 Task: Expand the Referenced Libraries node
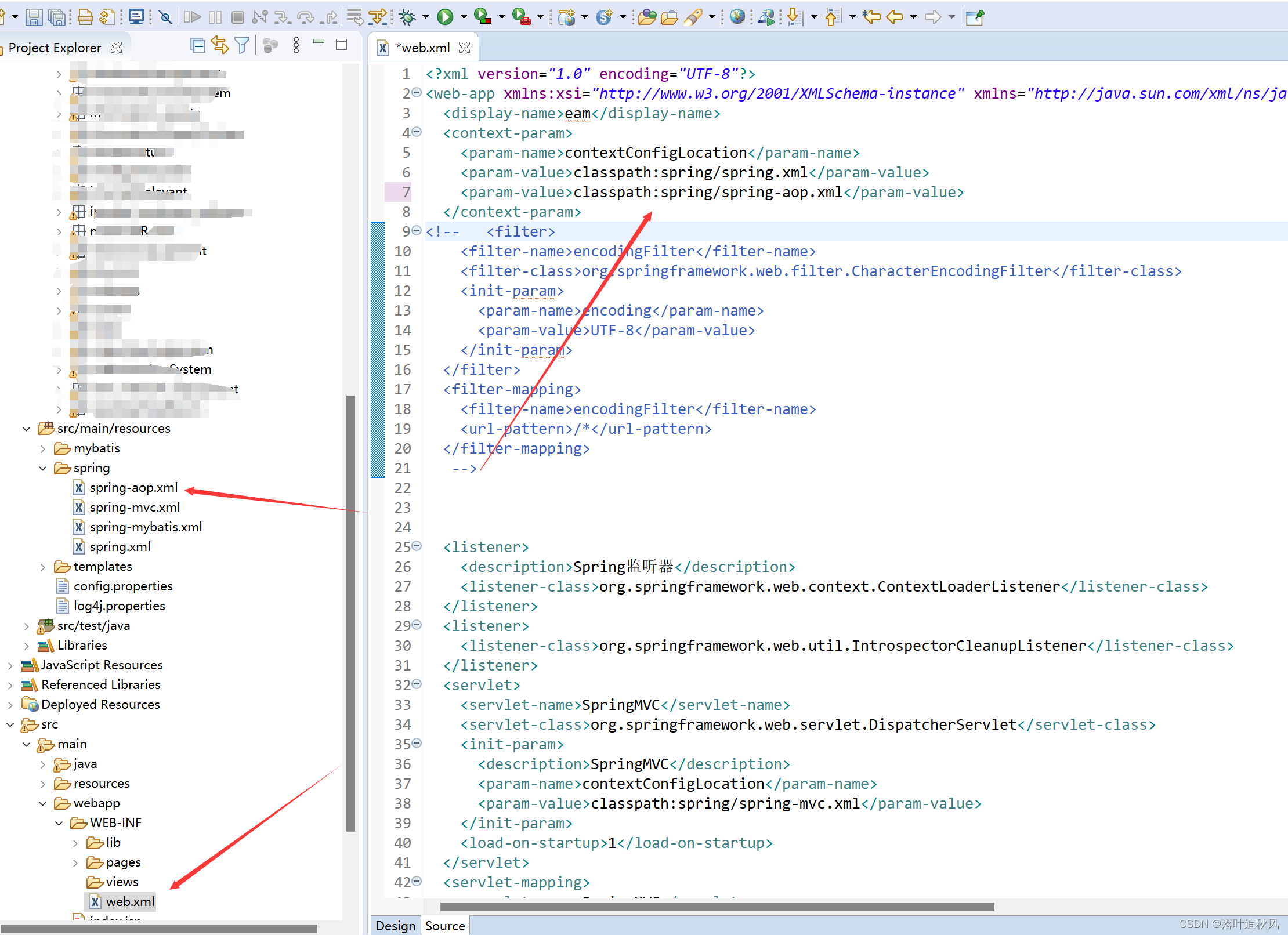pyautogui.click(x=10, y=684)
